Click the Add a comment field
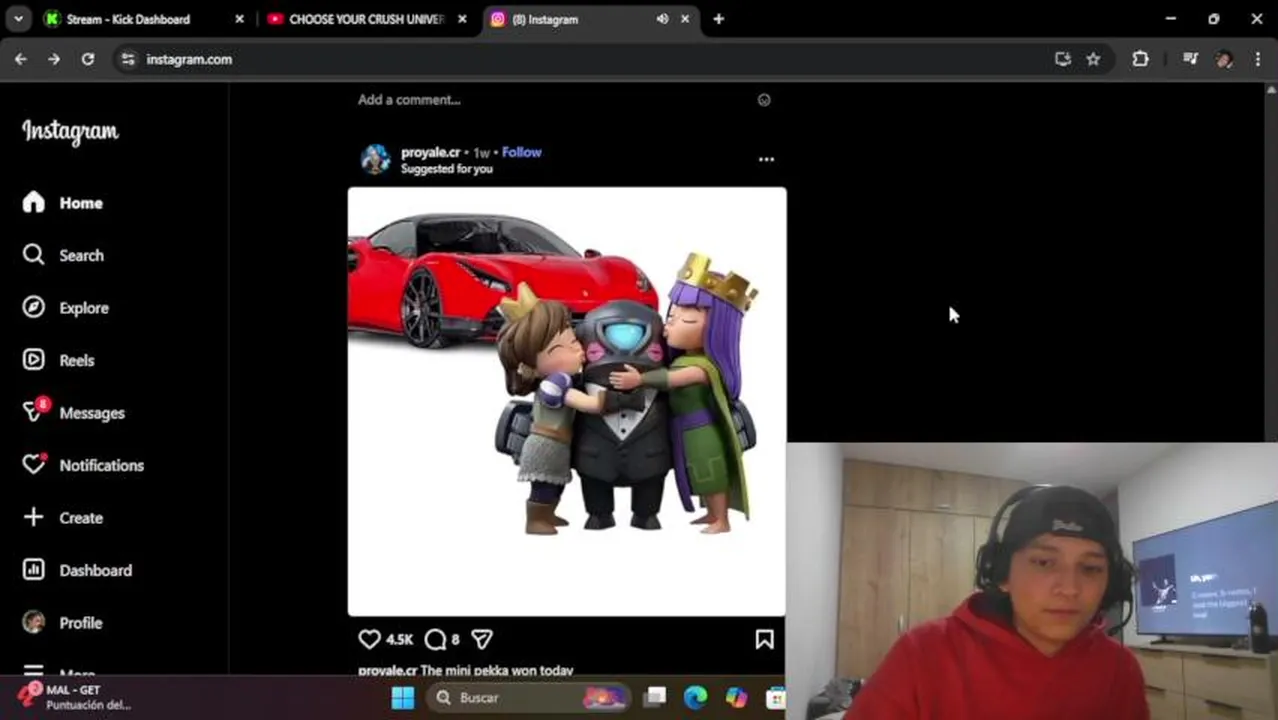Image resolution: width=1278 pixels, height=720 pixels. coord(409,100)
